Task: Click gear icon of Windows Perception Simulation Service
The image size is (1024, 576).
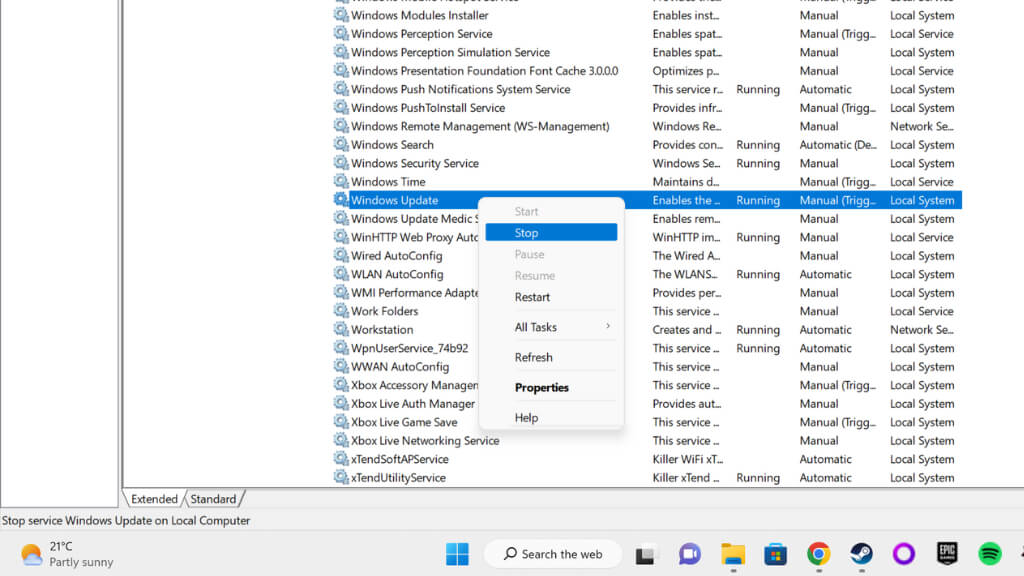Action: tap(341, 52)
